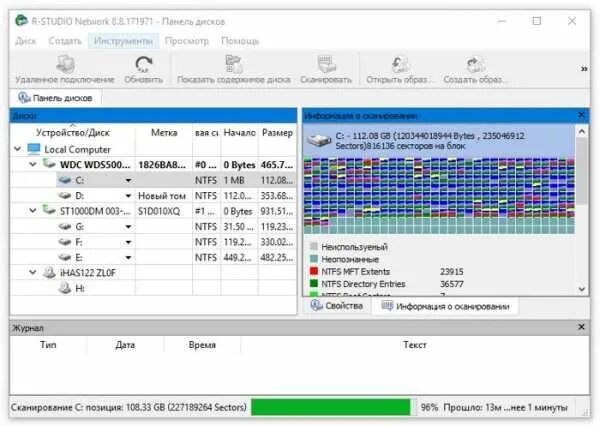The image size is (600, 426).
Task: Click the colored scan block map
Action: (x=439, y=195)
